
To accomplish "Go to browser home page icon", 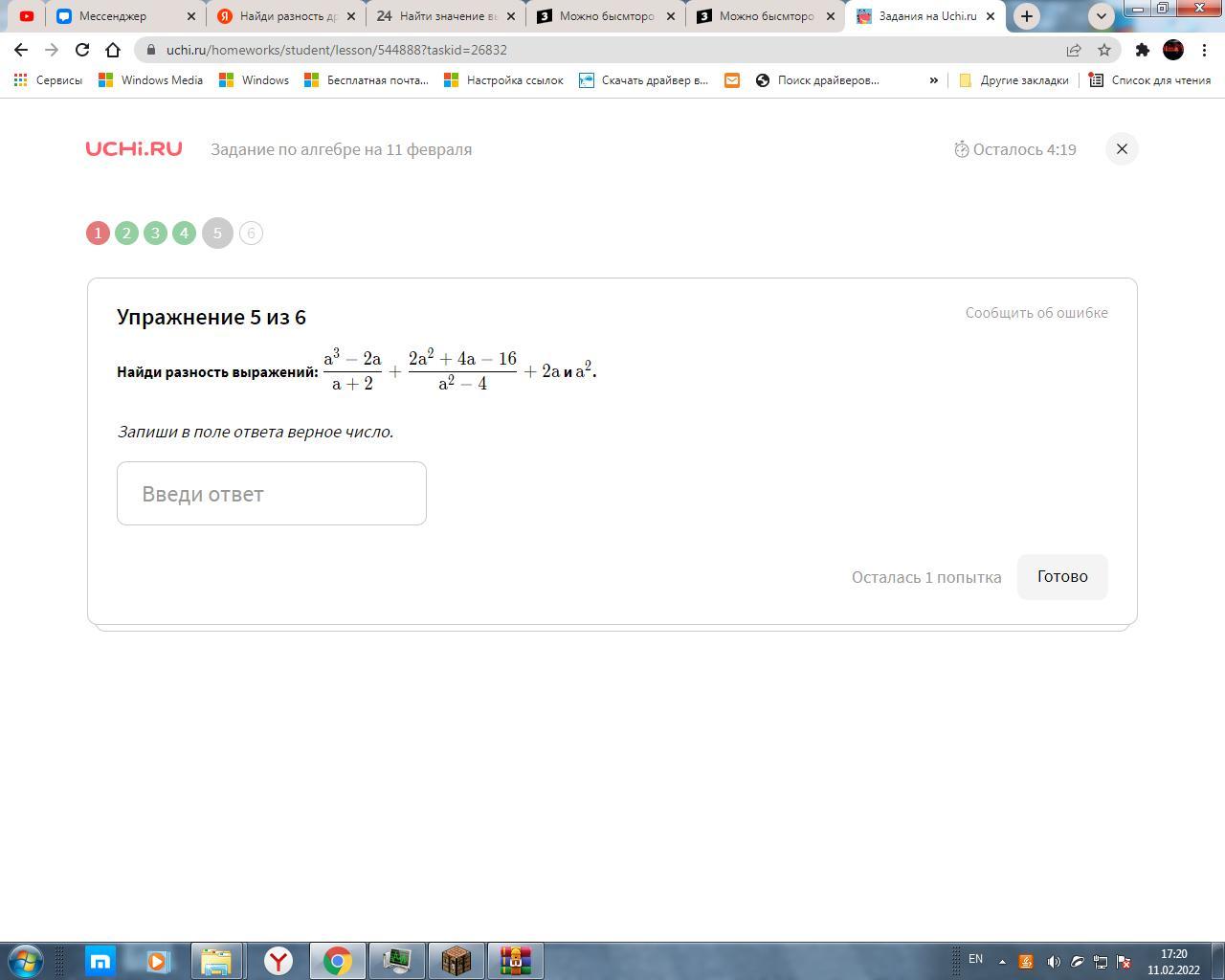I will click(x=113, y=50).
